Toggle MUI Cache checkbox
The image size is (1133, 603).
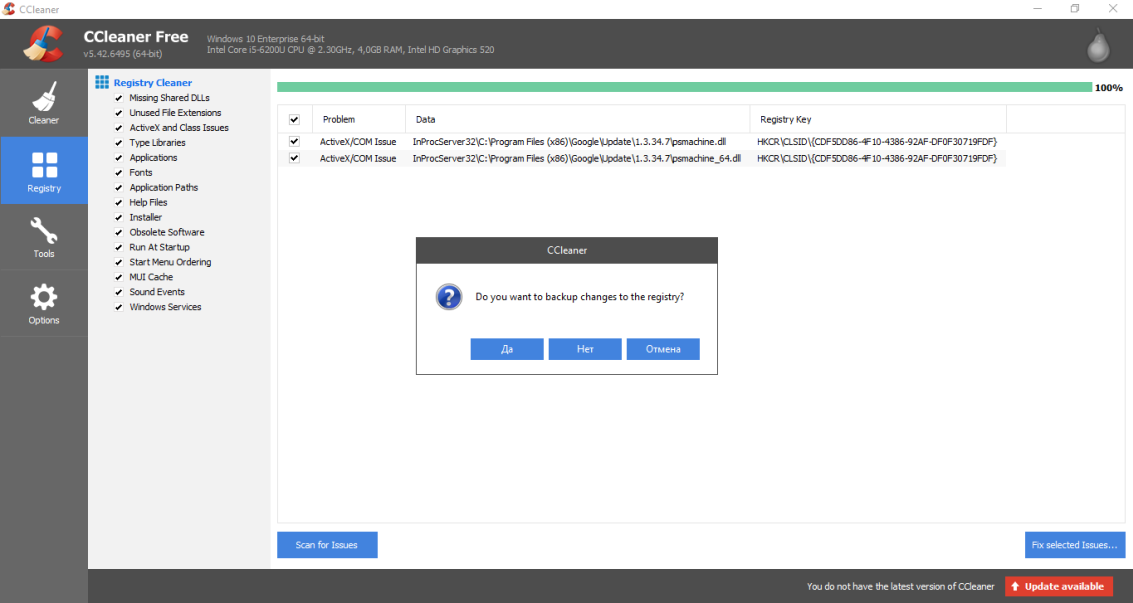pos(119,277)
